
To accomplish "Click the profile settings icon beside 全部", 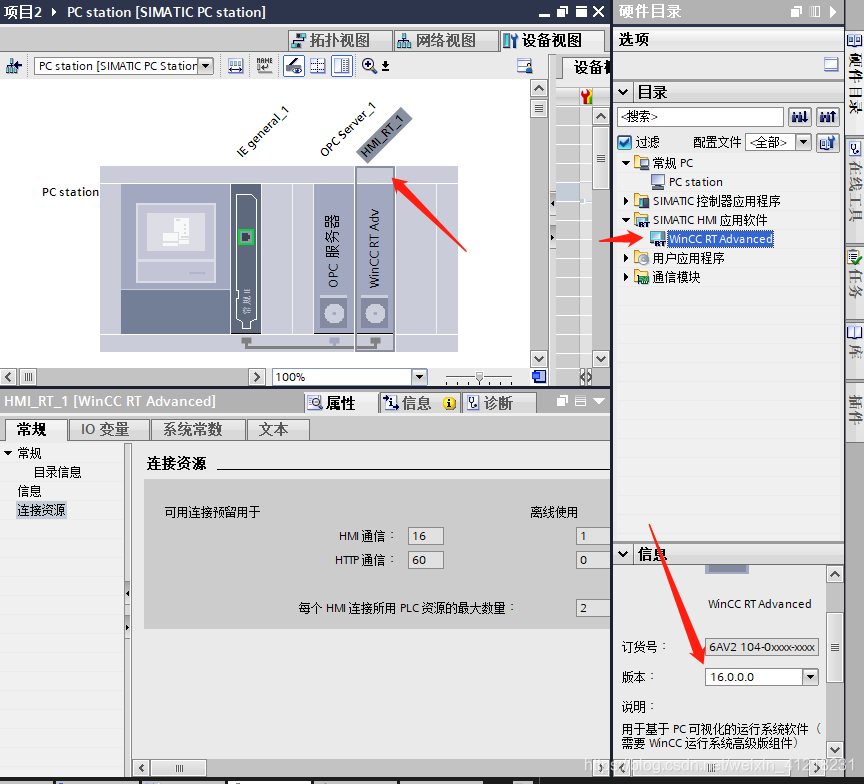I will (x=827, y=143).
